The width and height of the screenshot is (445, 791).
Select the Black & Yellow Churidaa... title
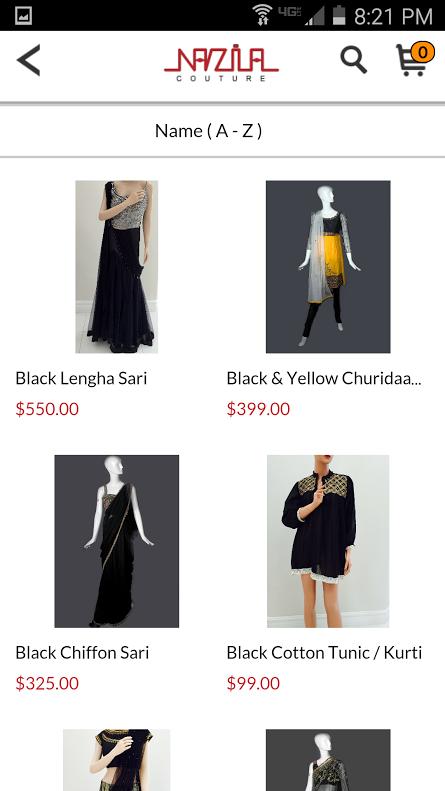324,378
